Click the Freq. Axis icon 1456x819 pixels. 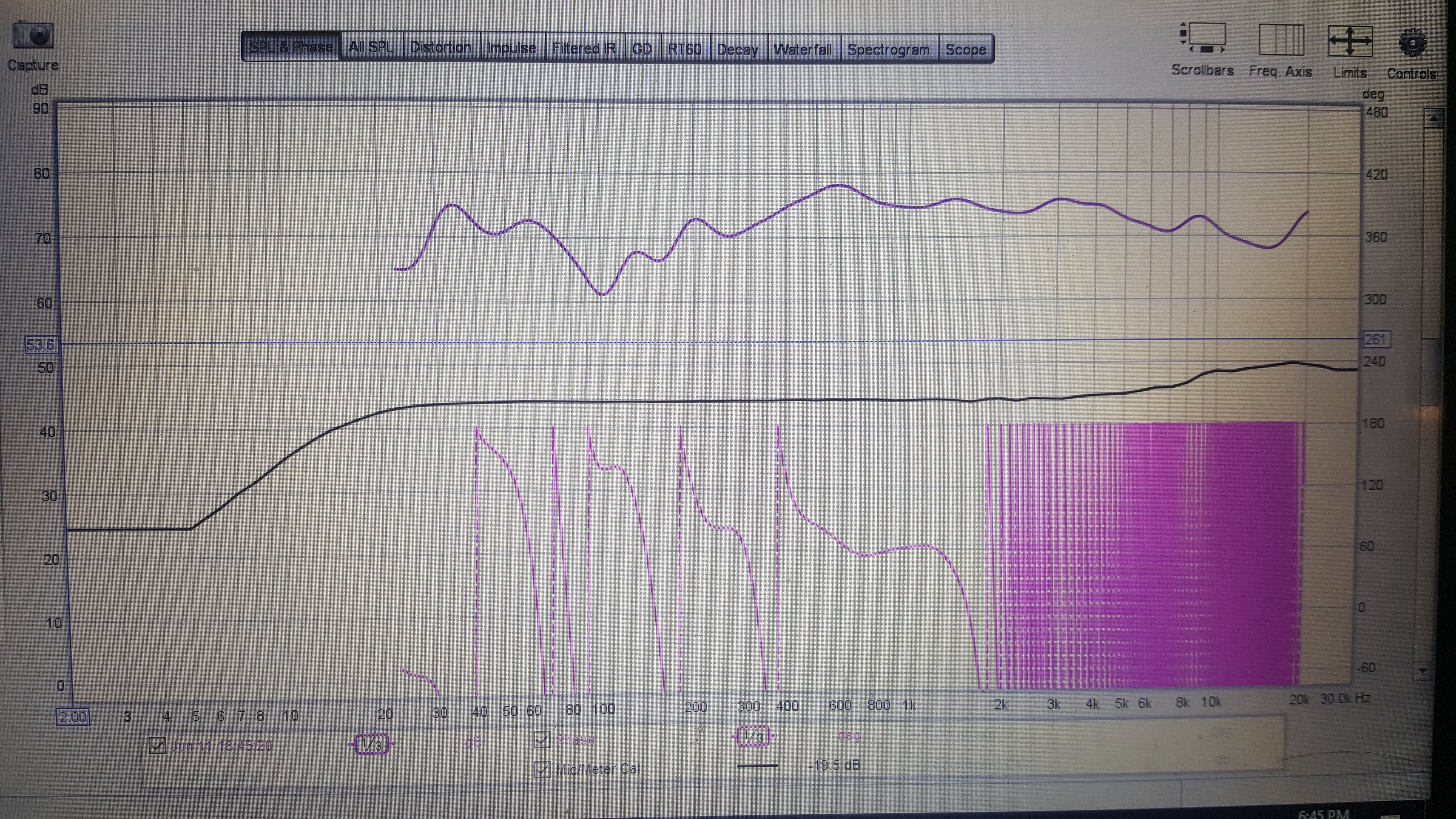1281,40
